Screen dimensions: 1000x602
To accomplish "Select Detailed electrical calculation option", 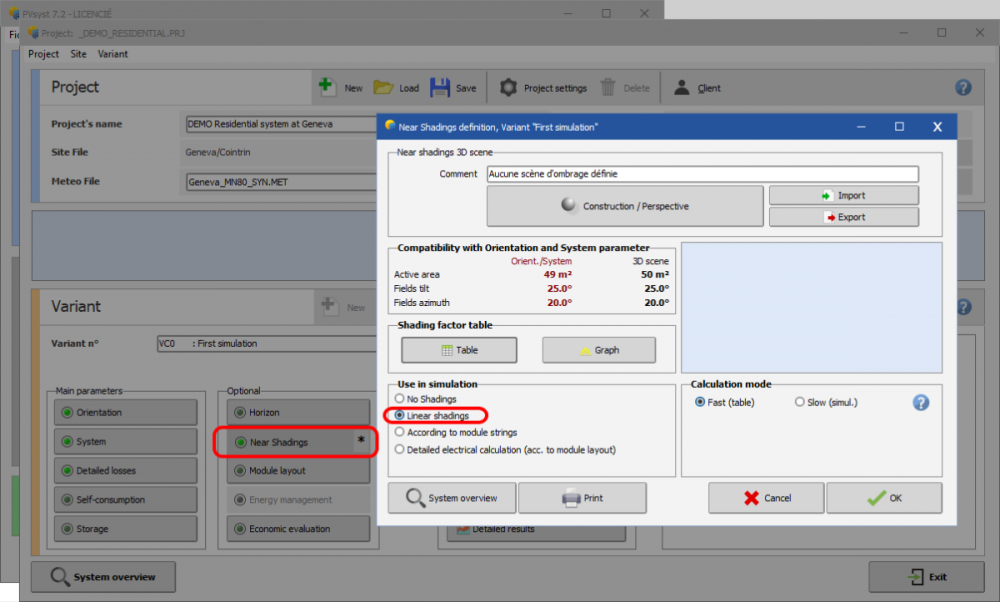I will point(400,449).
